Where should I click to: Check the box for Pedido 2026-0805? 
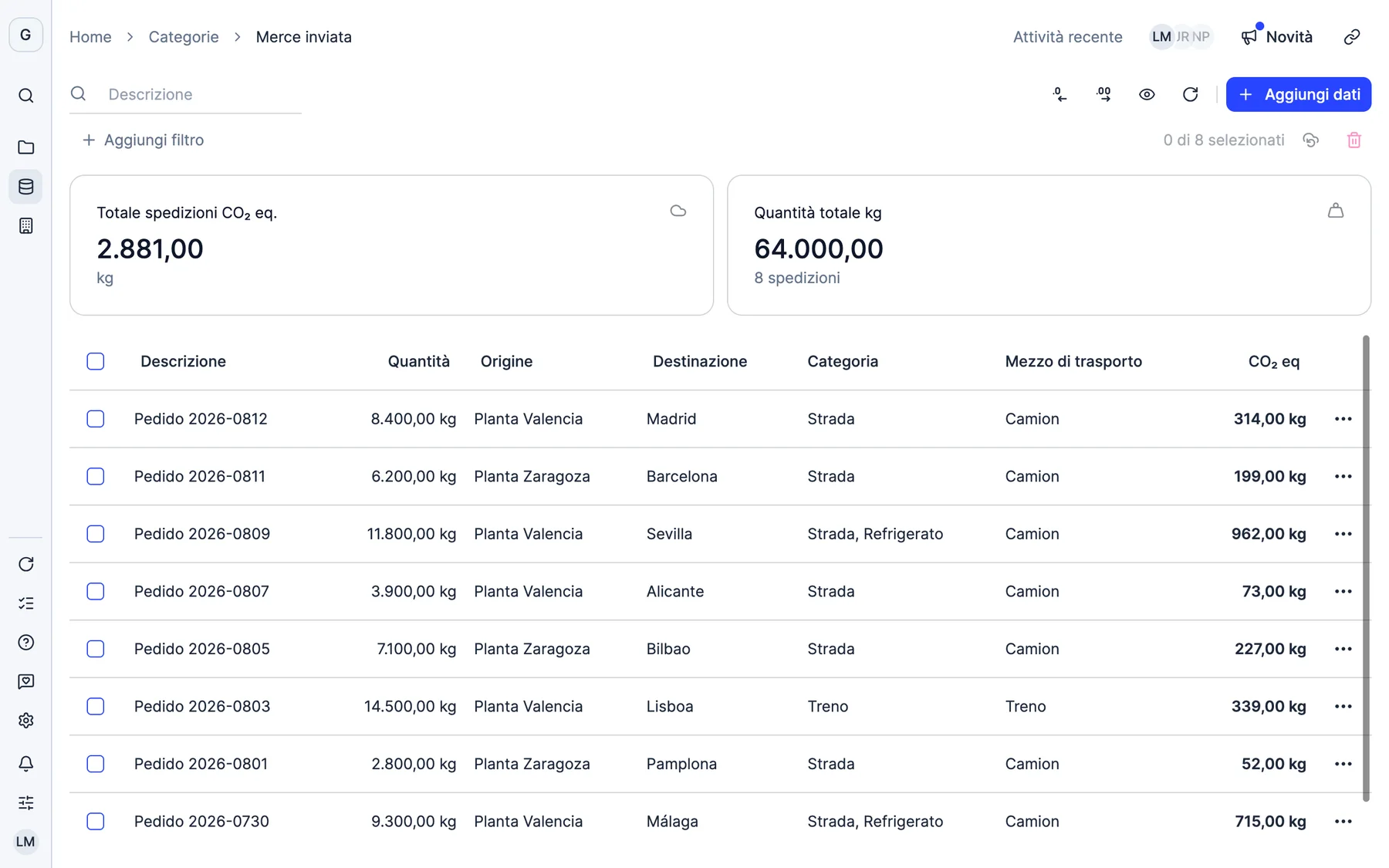tap(96, 649)
